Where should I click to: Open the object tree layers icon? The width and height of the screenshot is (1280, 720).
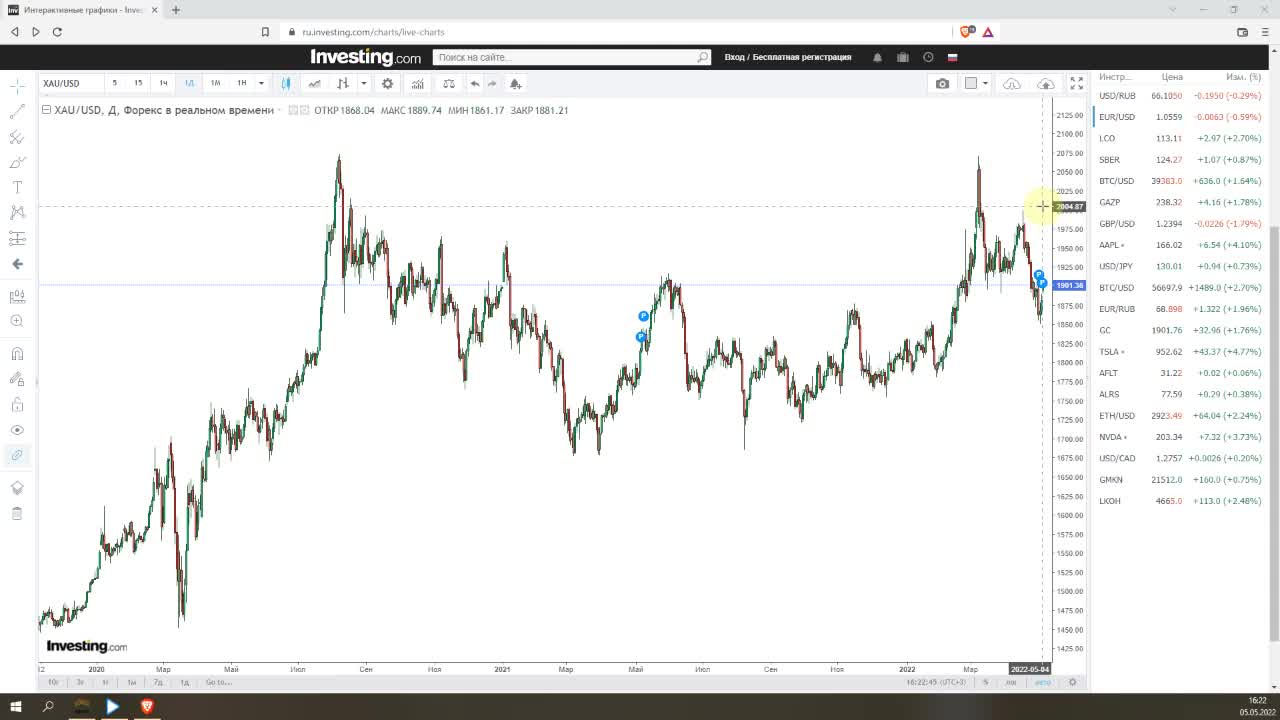click(17, 488)
